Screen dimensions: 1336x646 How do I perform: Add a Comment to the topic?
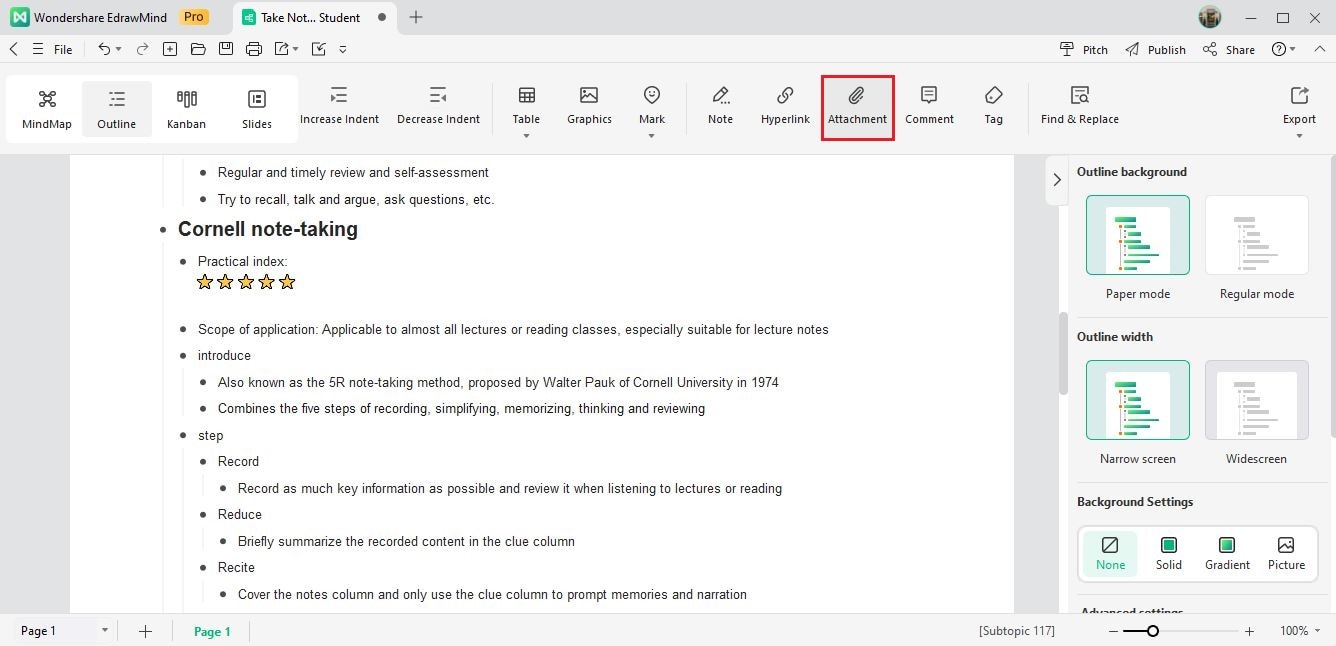point(929,106)
